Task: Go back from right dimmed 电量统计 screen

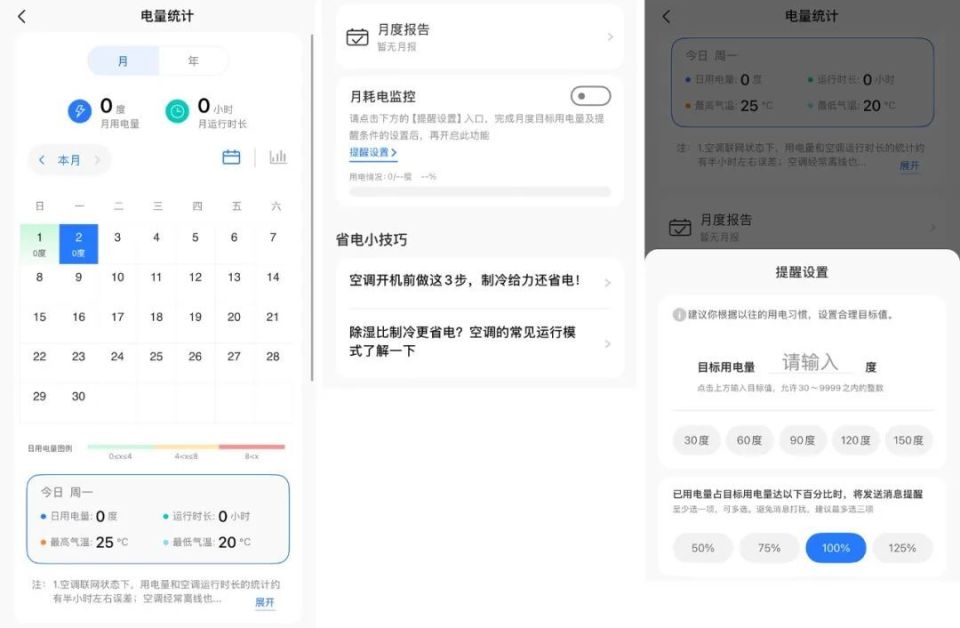Action: [667, 17]
